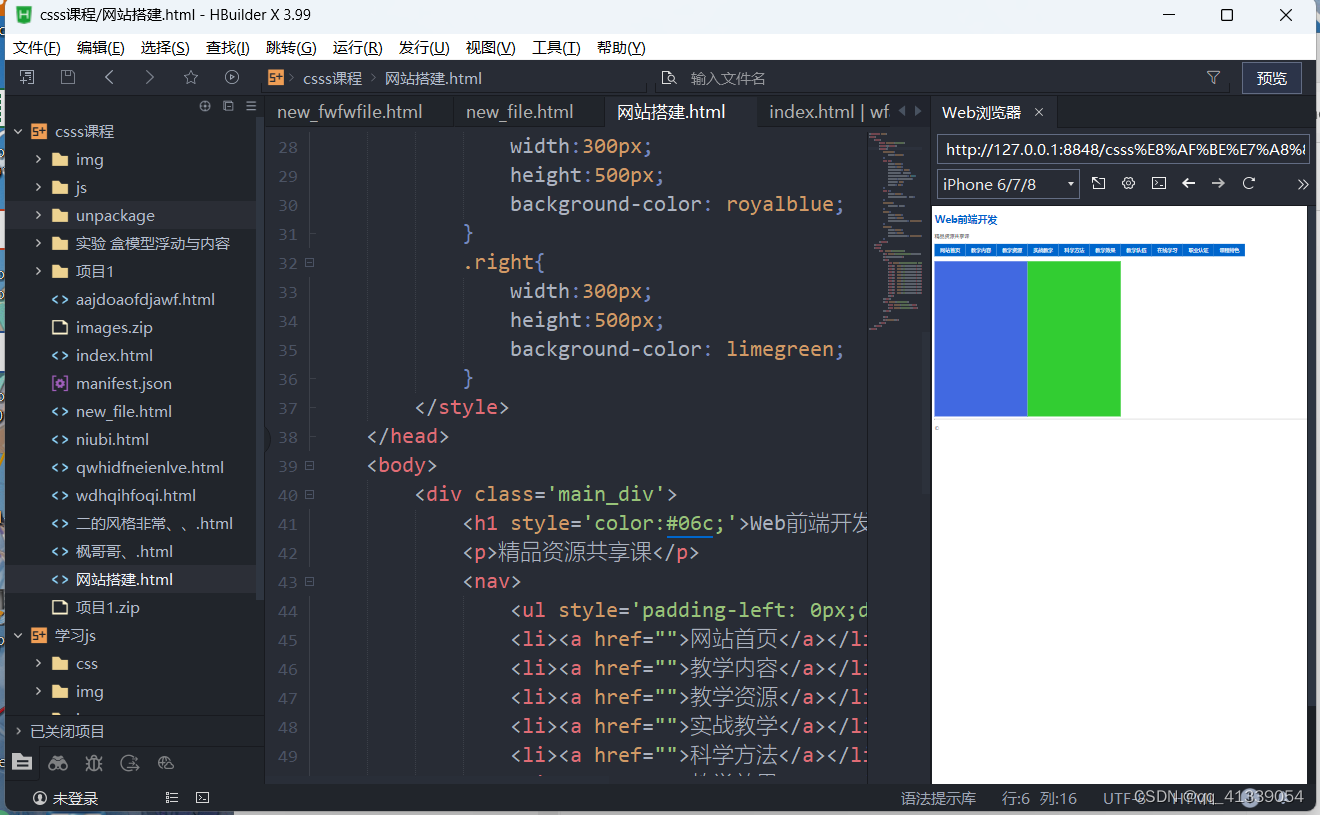
Task: Click the locate-current-file target icon in project panel
Action: (205, 105)
